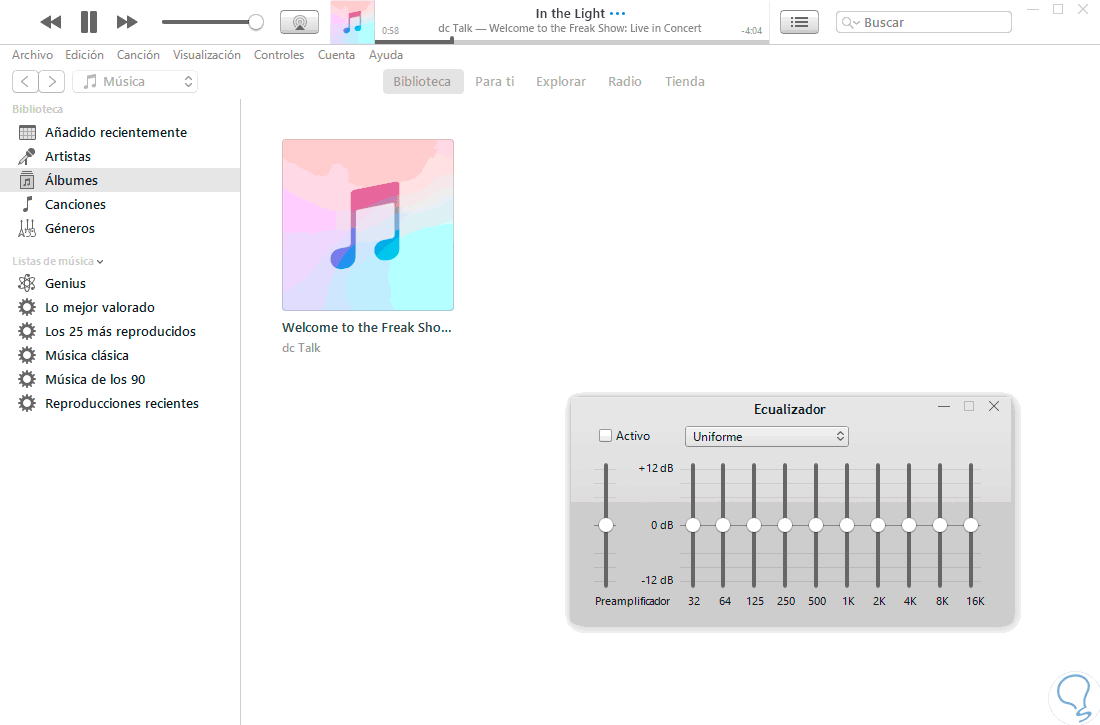Skip to next track with fast-forward
This screenshot has width=1100, height=725.
[x=127, y=22]
